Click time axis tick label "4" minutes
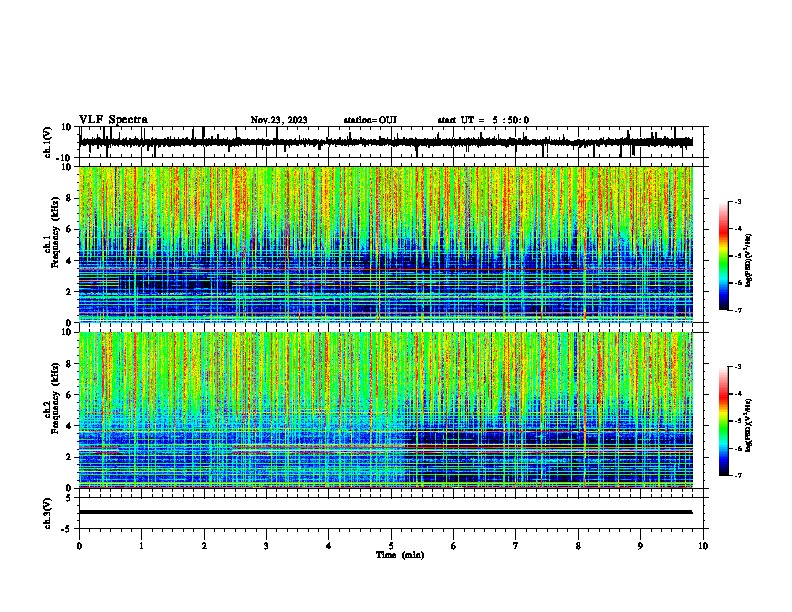792x612 pixels. coord(329,546)
